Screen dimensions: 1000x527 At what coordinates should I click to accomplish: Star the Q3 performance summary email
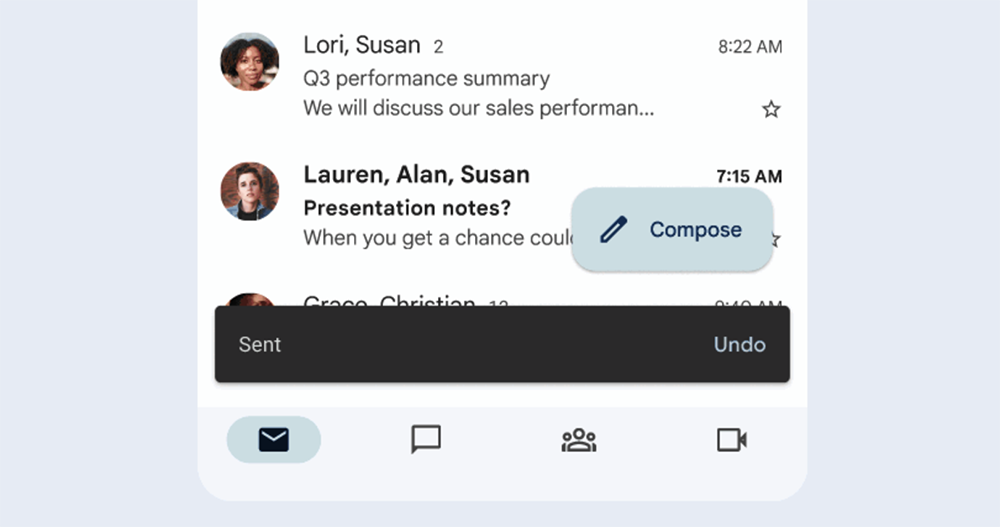(771, 110)
